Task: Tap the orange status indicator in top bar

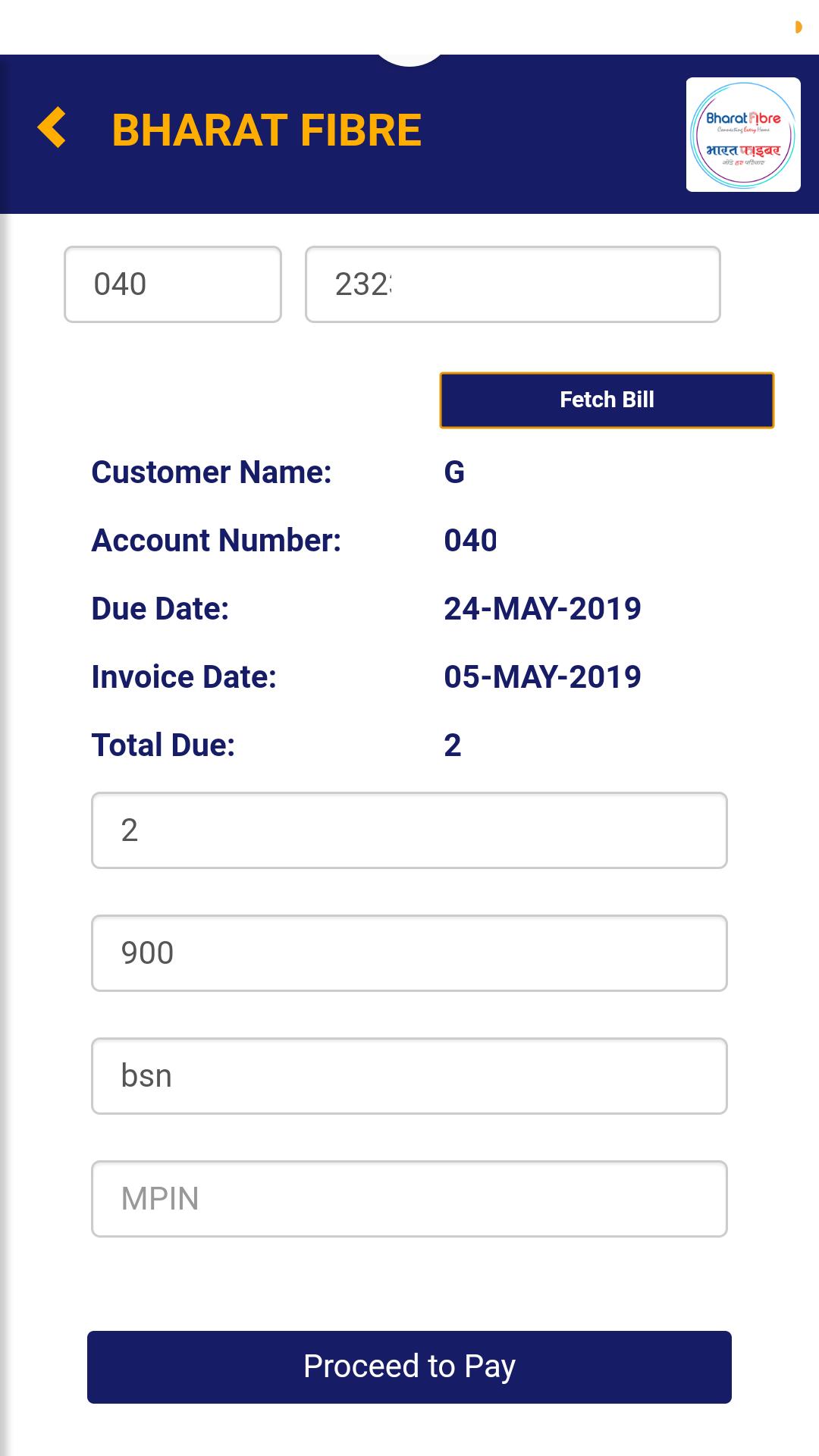Action: point(798,27)
